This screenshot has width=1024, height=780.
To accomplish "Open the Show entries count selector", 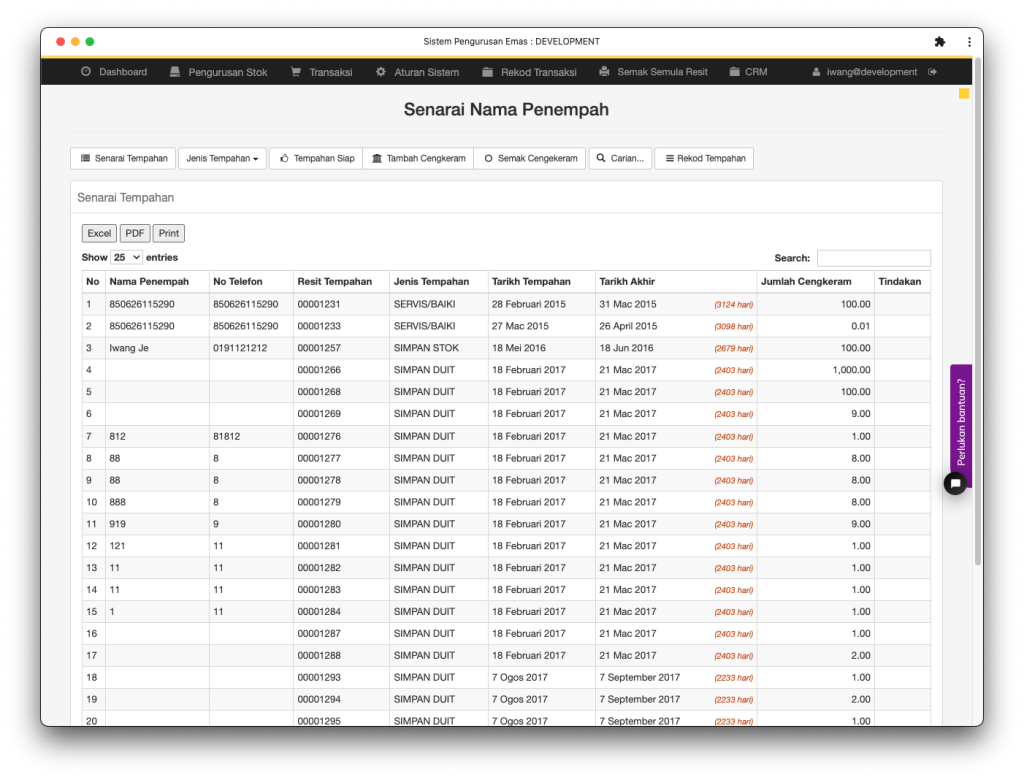I will [126, 257].
